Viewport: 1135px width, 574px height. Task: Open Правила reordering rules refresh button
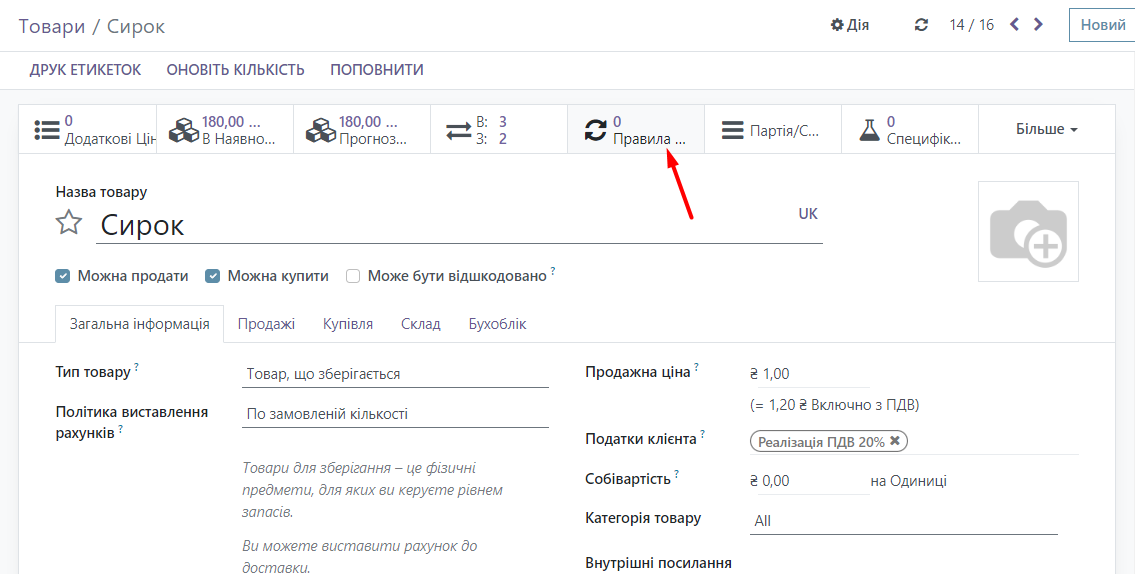coord(635,130)
